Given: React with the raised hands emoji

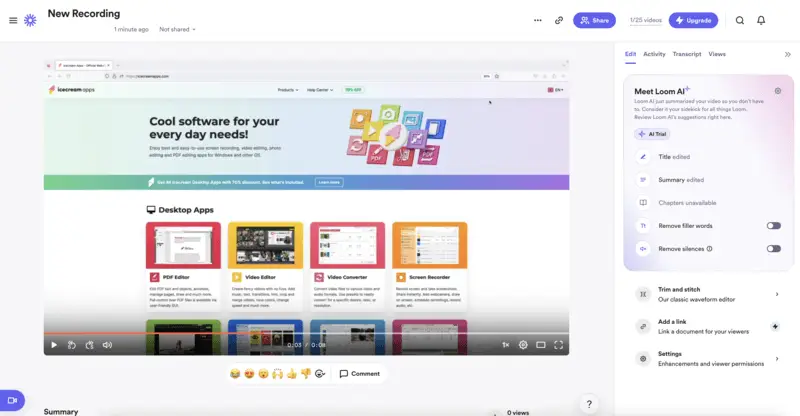Looking at the screenshot, I should (278, 374).
